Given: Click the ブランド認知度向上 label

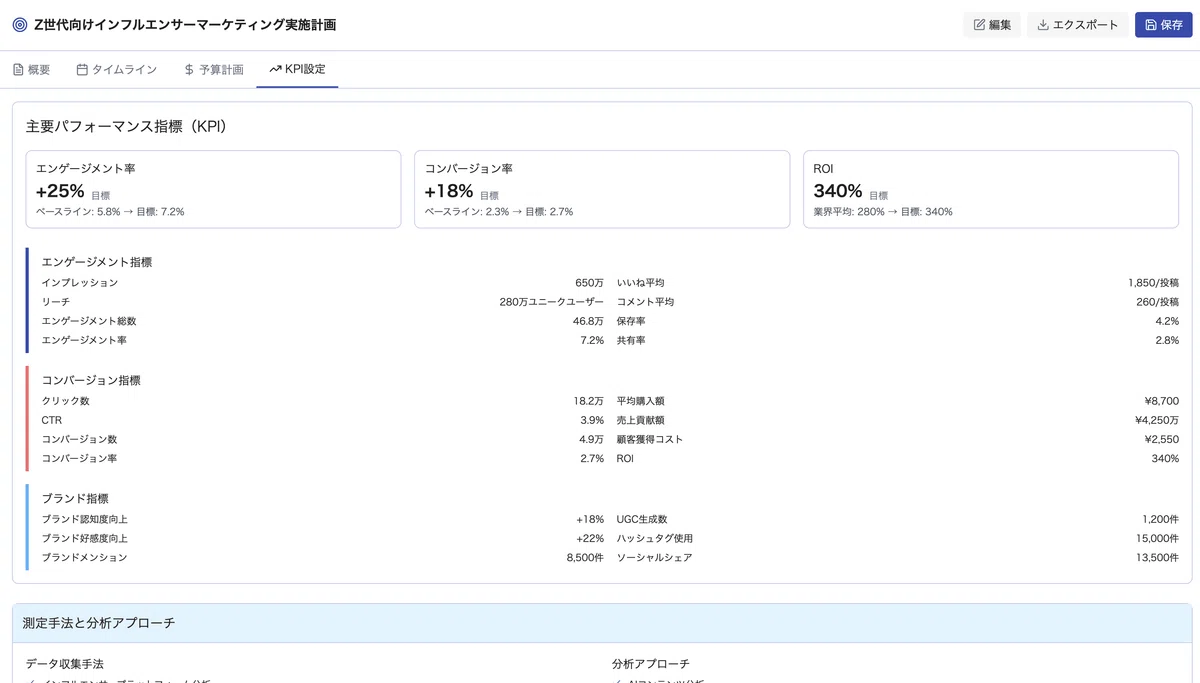Looking at the screenshot, I should (x=85, y=519).
